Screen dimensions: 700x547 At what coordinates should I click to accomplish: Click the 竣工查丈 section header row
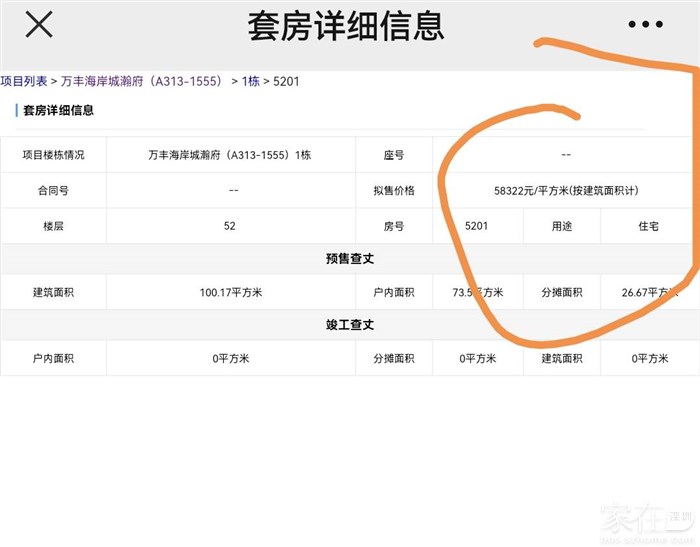point(350,325)
